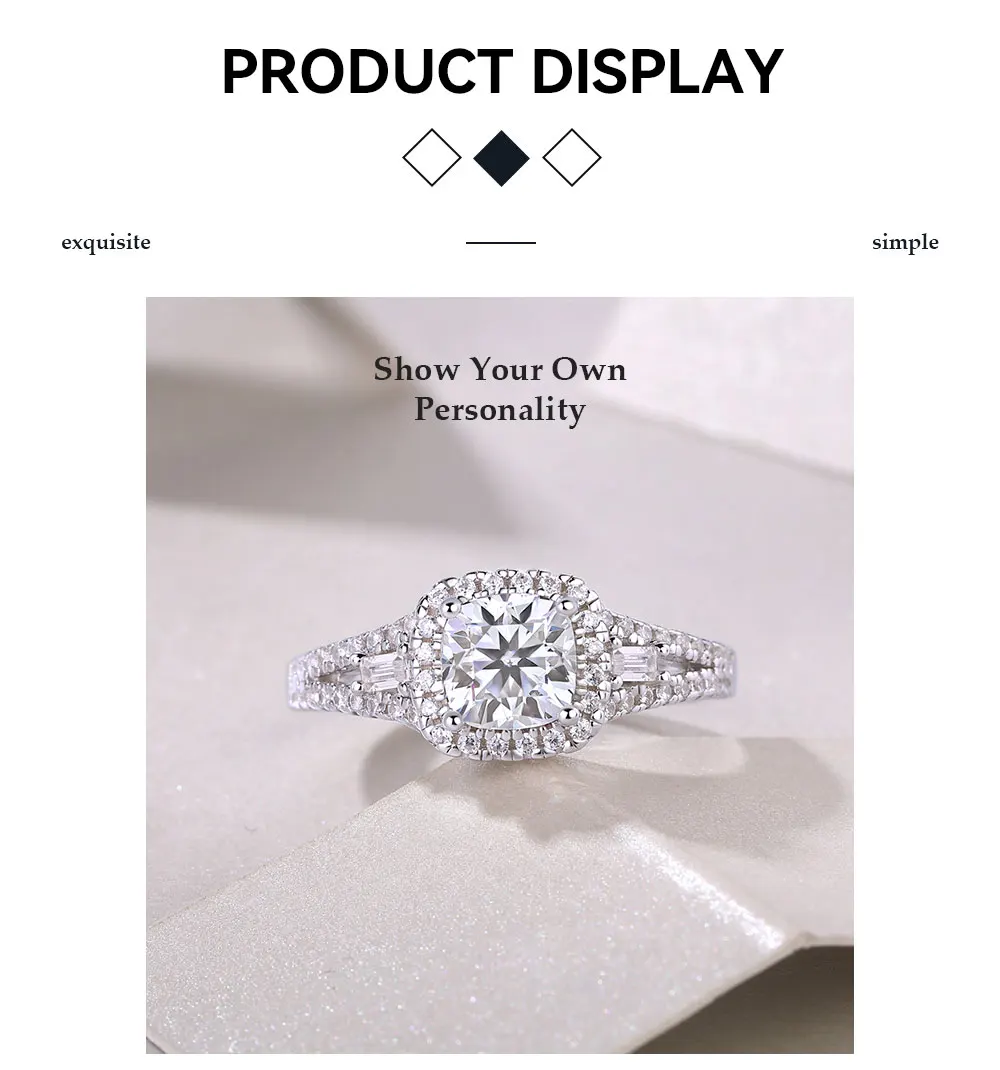Click the 'exquisite' label

coord(106,242)
